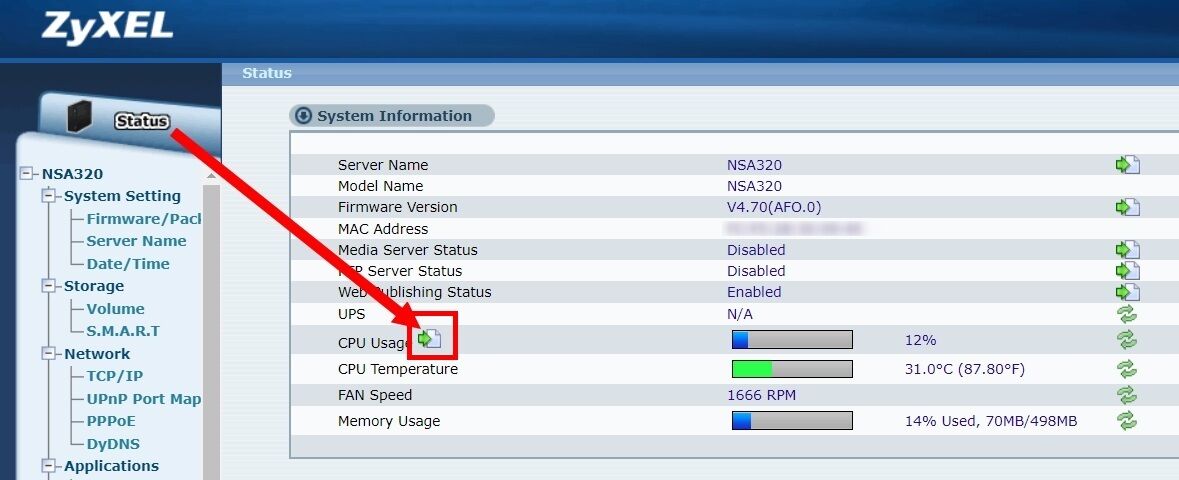Refresh the Memory Usage reading
This screenshot has width=1179, height=480.
click(x=1126, y=421)
